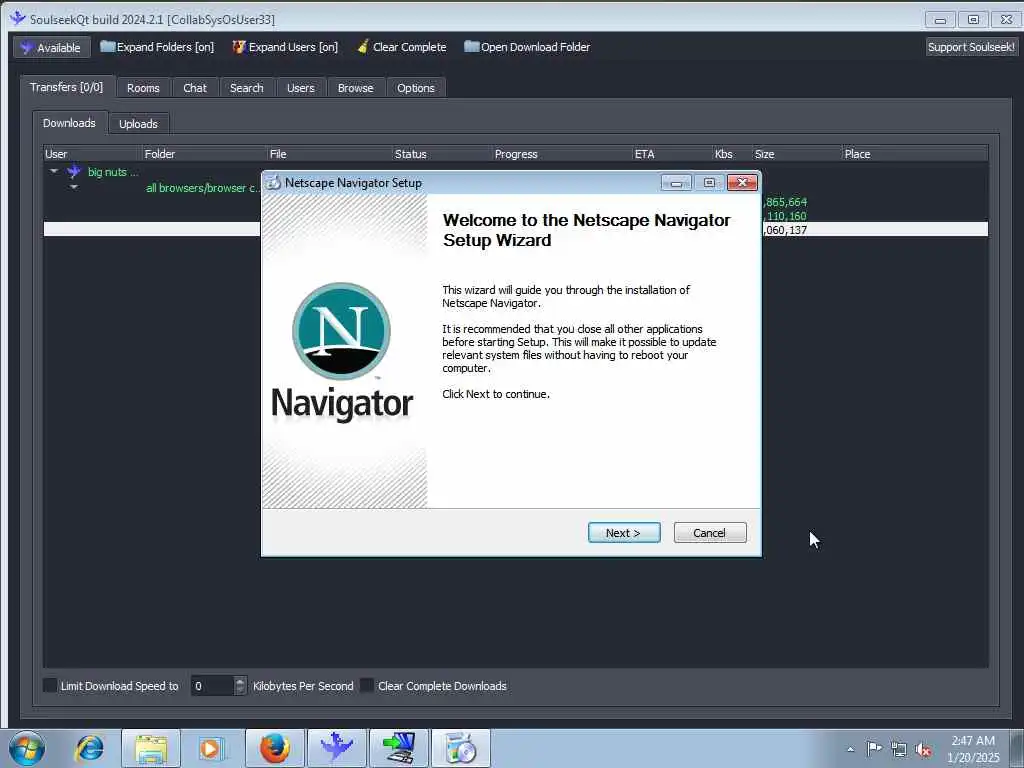The width and height of the screenshot is (1024, 768).
Task: Click the highlighted size value ending 060,137
Action: 785,230
